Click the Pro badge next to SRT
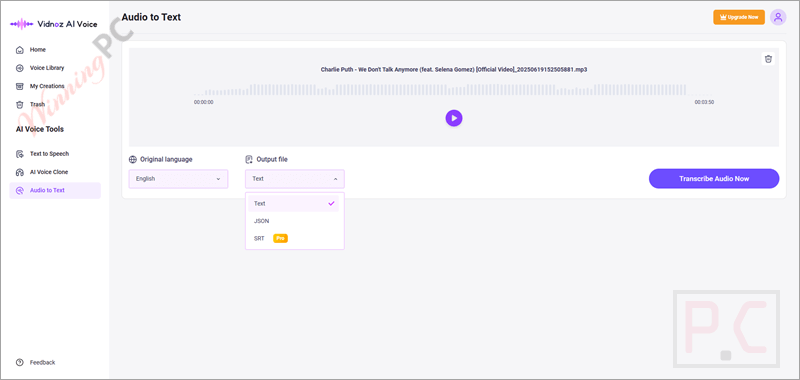 pyautogui.click(x=281, y=238)
